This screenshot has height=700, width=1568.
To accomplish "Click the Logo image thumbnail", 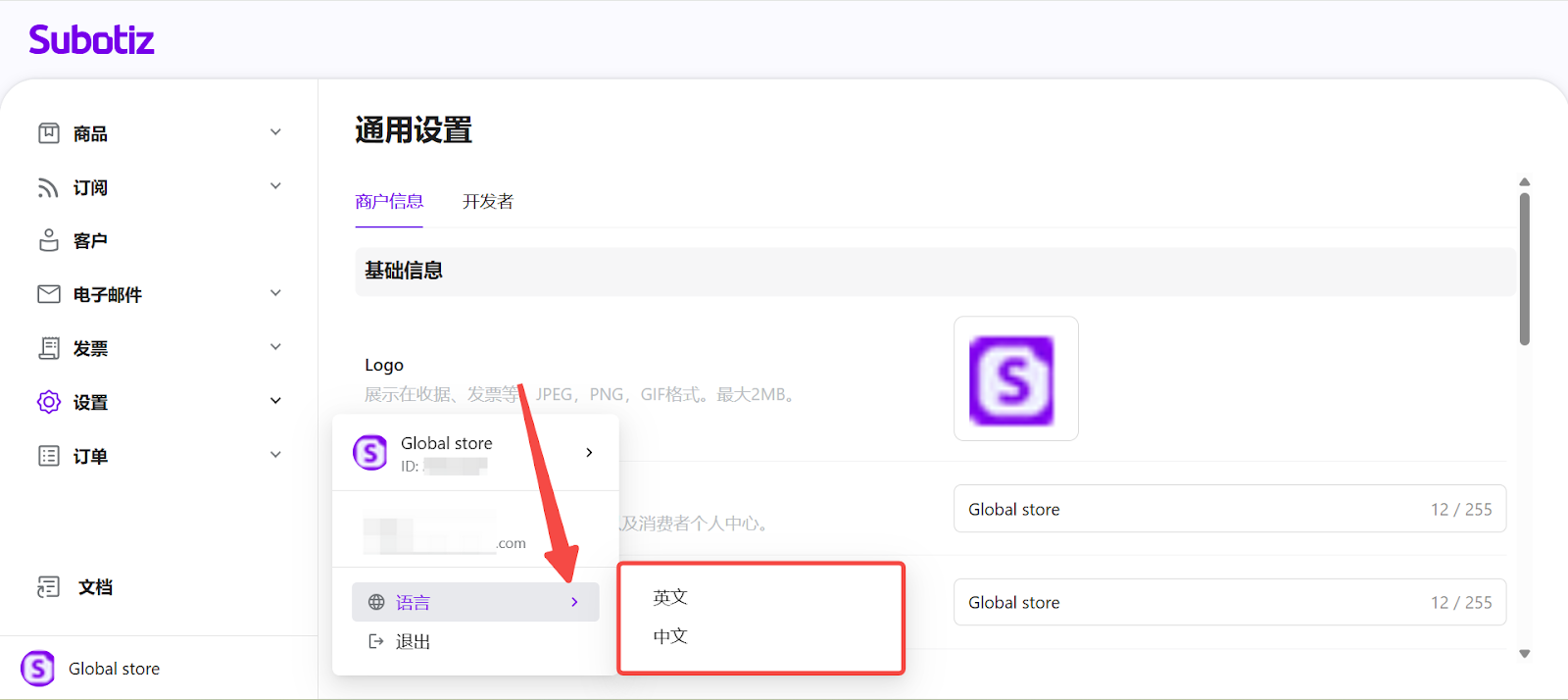I will [x=1015, y=379].
